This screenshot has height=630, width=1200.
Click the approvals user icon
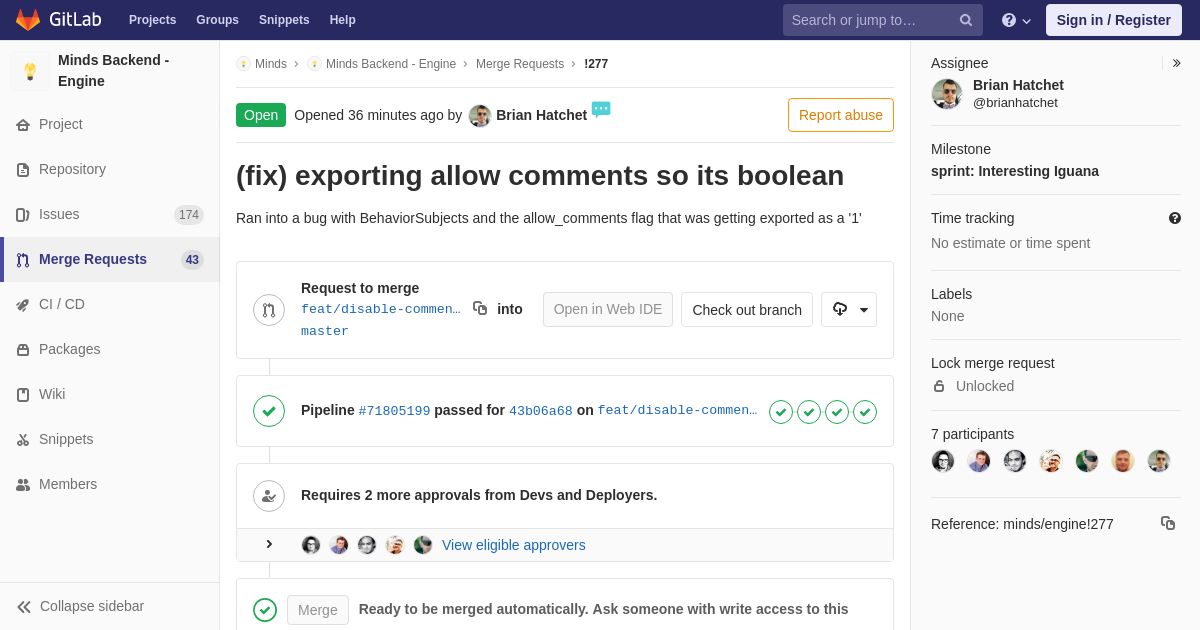[269, 496]
